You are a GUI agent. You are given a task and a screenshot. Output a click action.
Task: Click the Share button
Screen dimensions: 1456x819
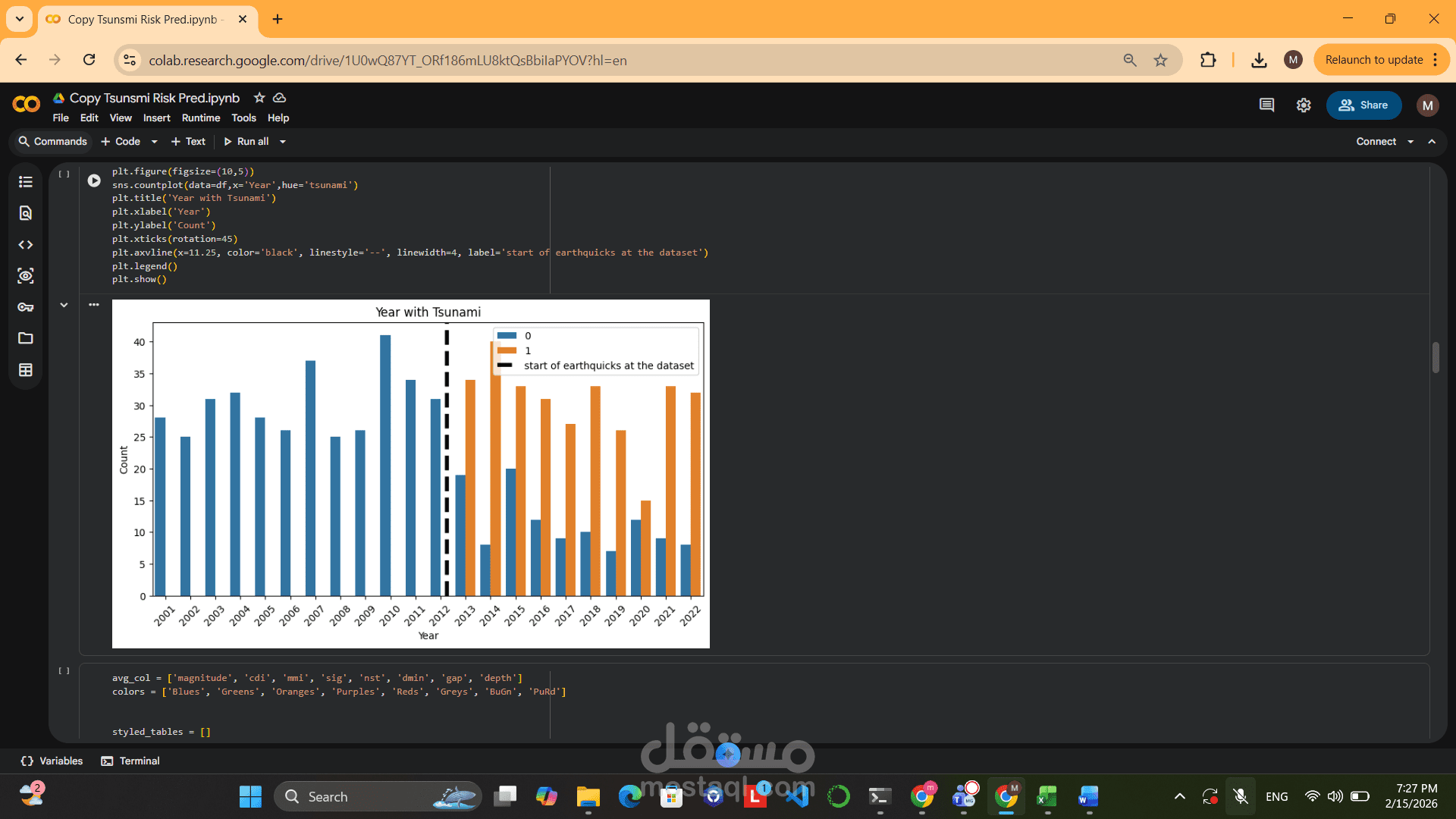(1363, 105)
